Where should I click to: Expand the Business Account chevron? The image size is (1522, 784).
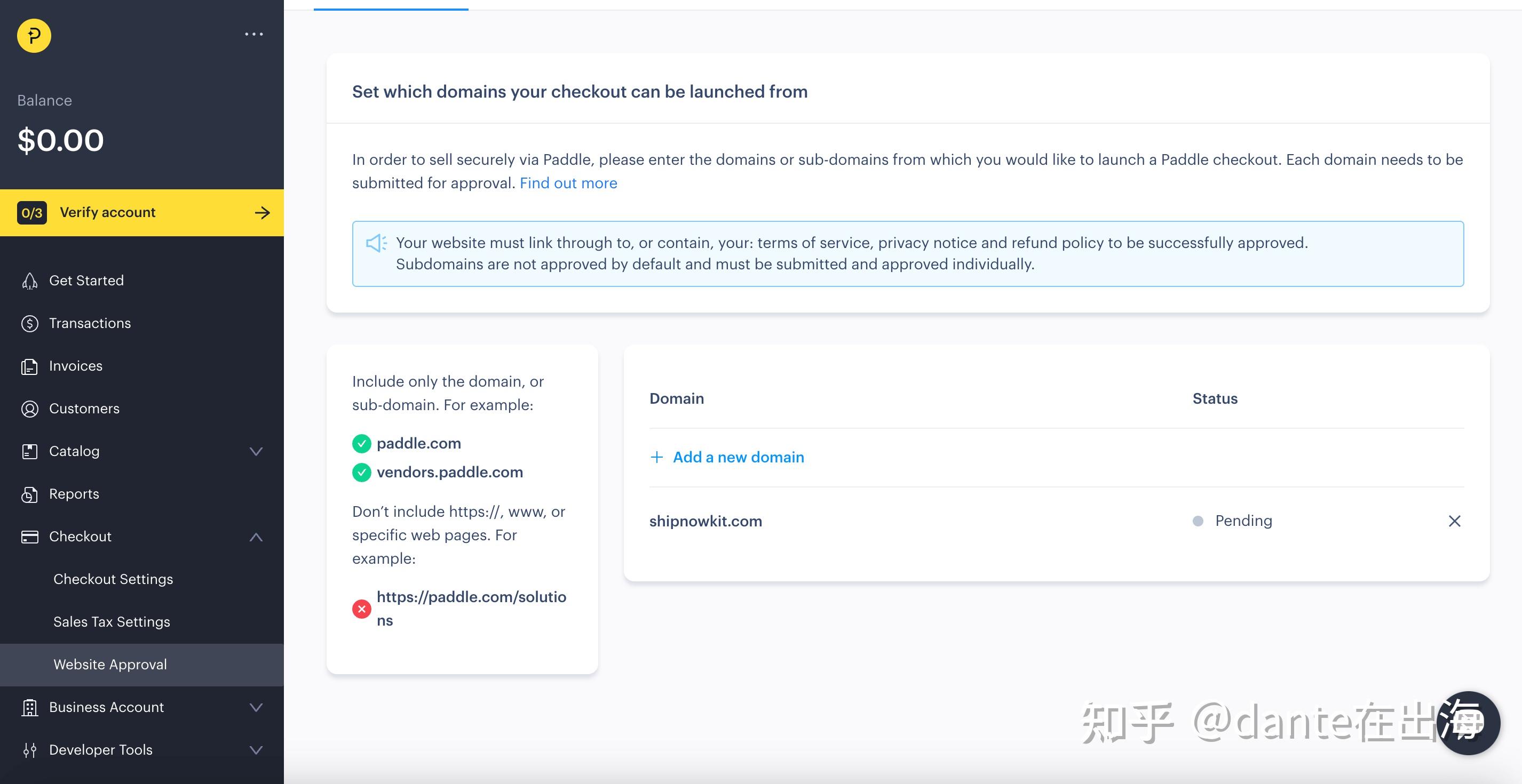click(x=256, y=707)
